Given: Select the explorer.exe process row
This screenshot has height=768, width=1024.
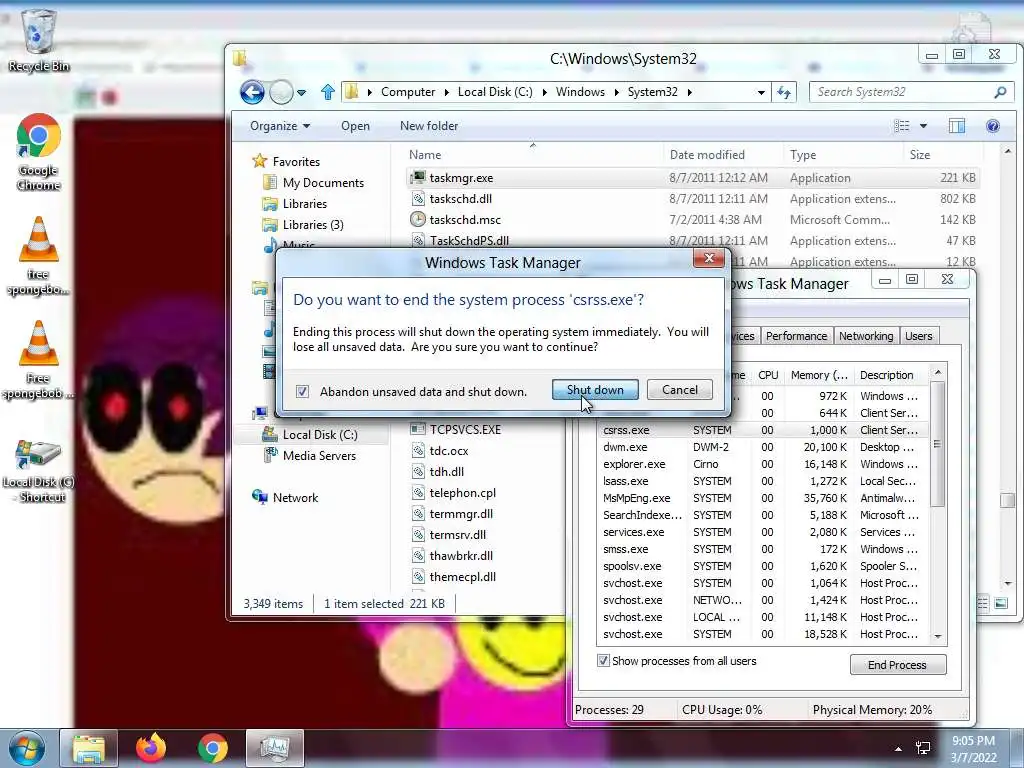Looking at the screenshot, I should [762, 464].
